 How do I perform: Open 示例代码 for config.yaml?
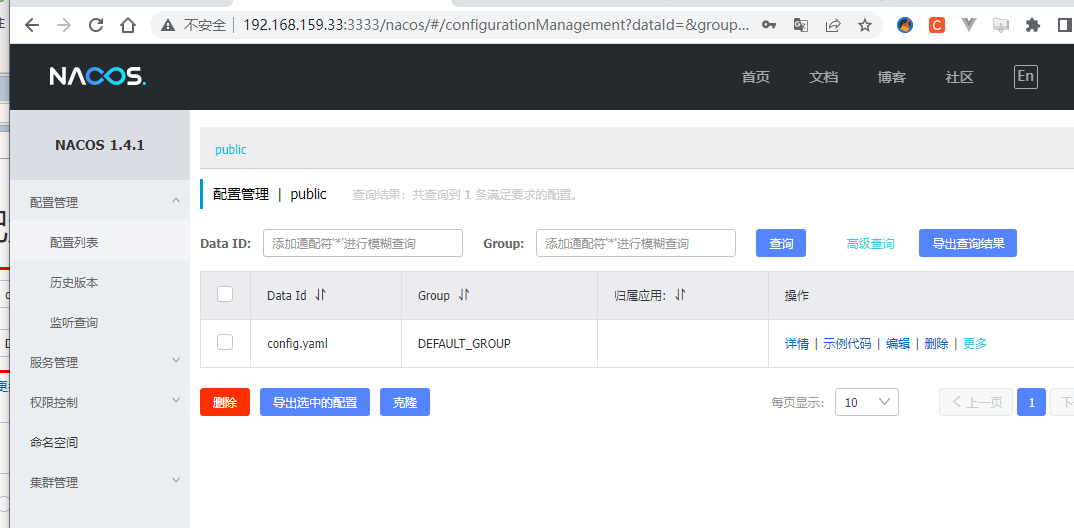(847, 344)
